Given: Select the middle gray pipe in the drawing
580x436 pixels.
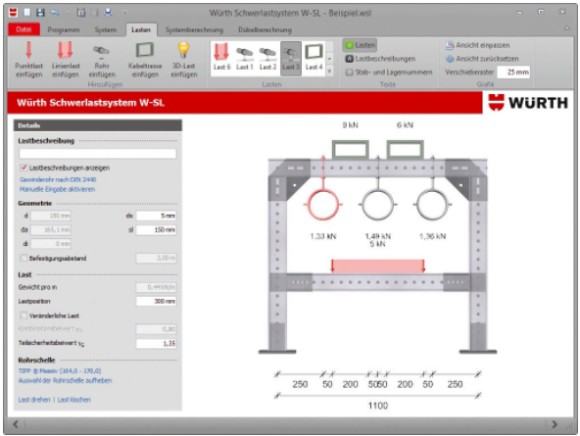Looking at the screenshot, I should [x=378, y=204].
